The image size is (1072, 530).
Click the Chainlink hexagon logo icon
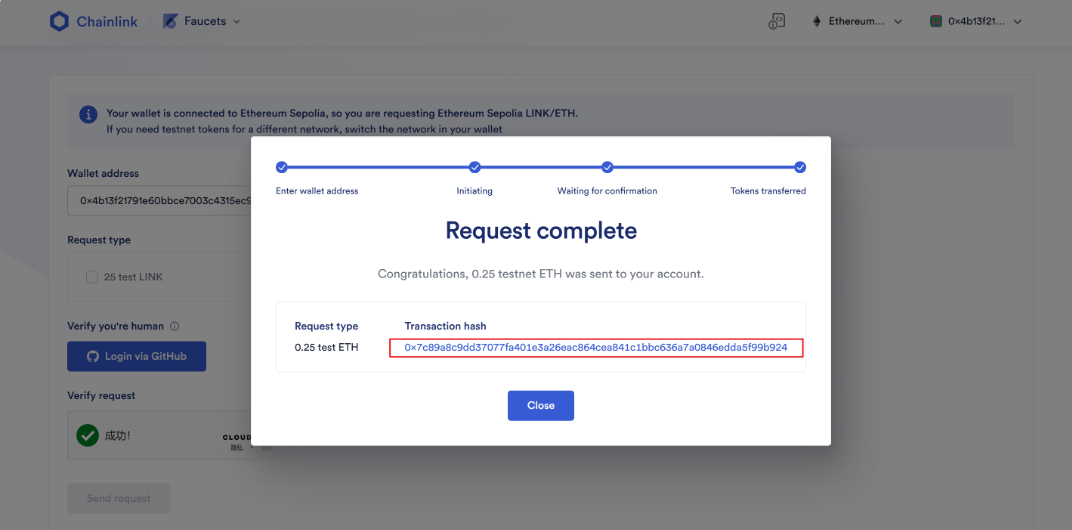point(59,21)
